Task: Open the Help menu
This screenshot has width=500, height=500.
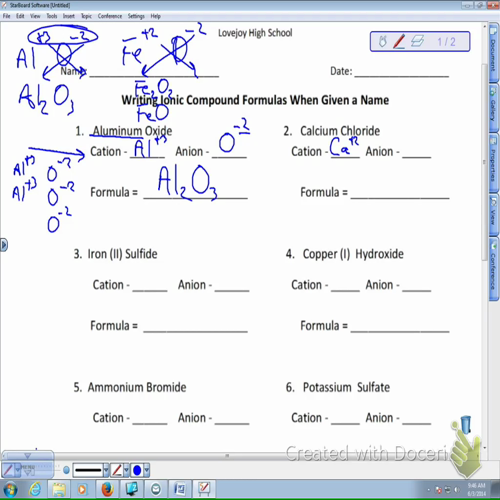Action: (x=155, y=16)
